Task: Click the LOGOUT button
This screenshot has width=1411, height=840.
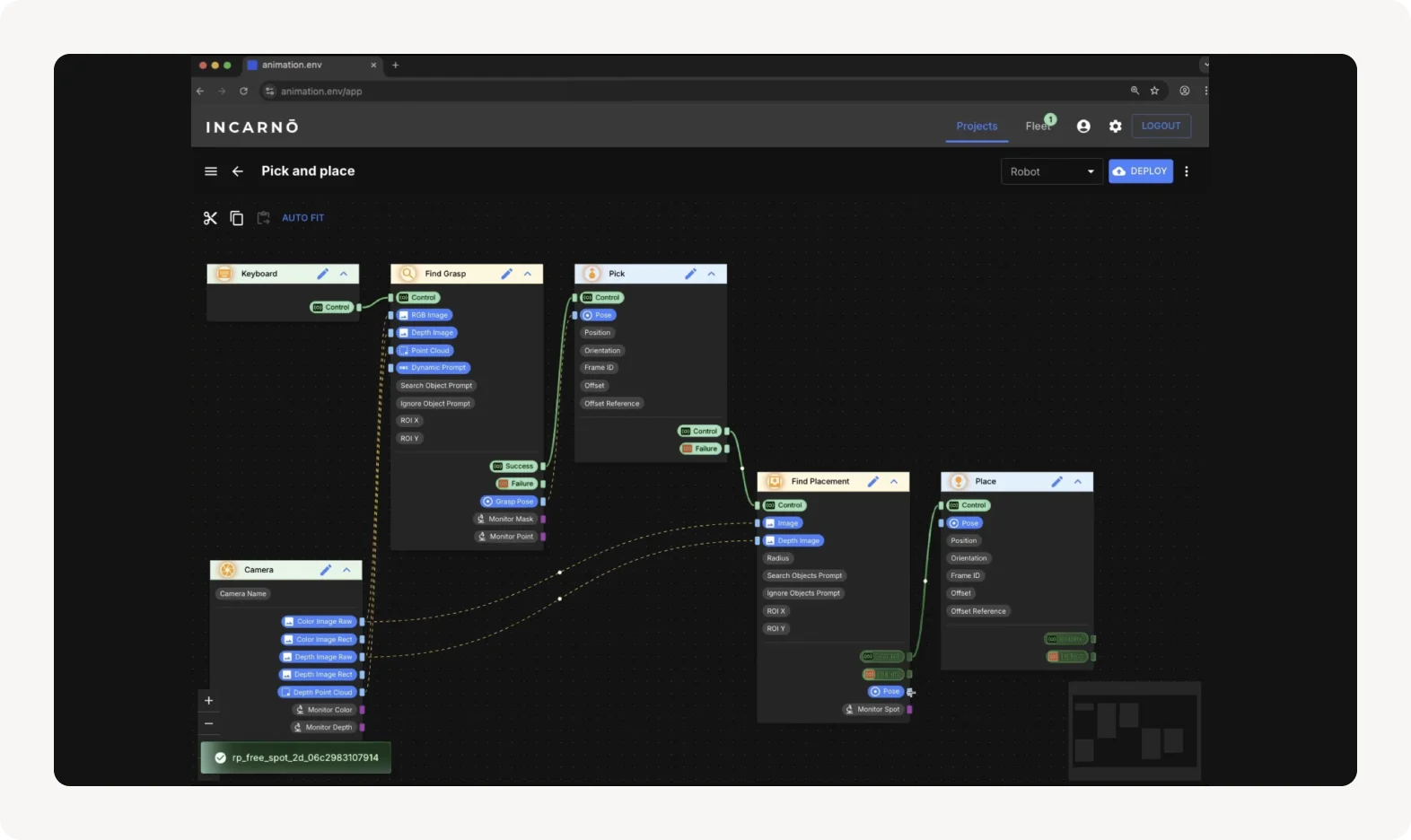Action: coord(1161,127)
